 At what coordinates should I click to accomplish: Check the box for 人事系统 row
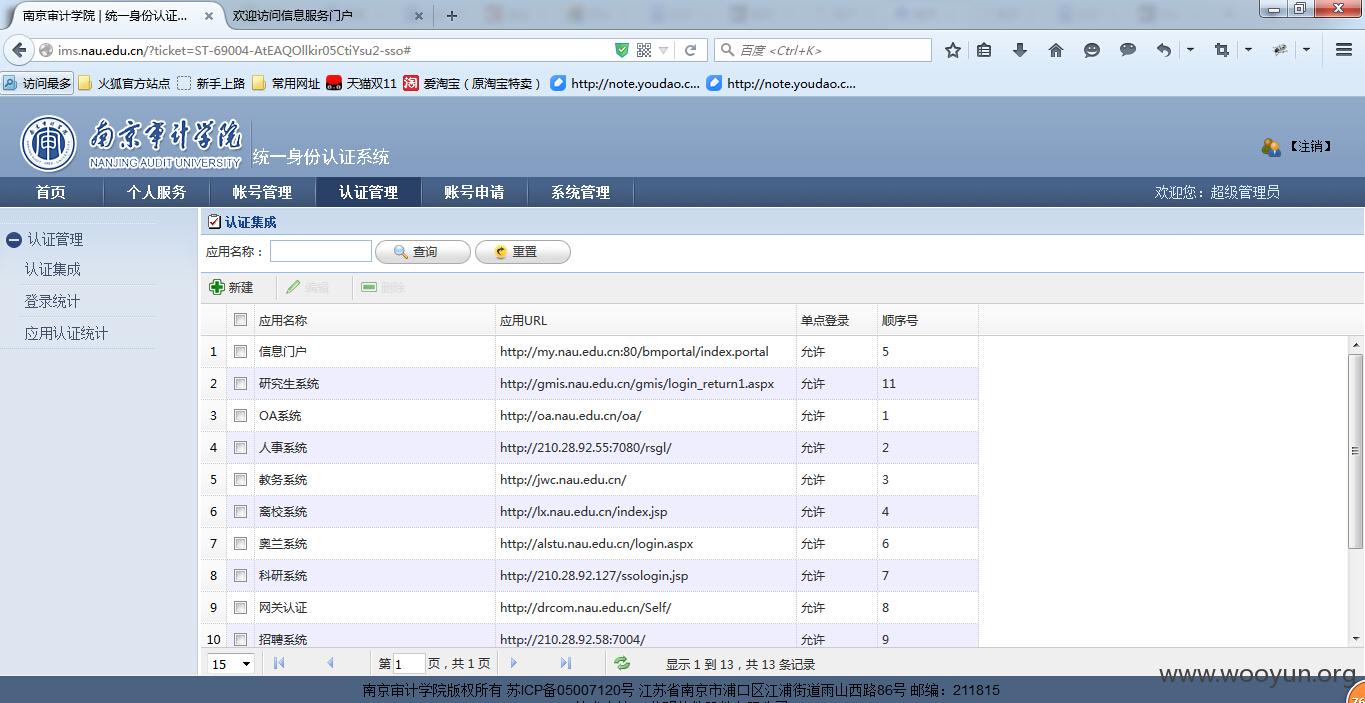coord(240,448)
